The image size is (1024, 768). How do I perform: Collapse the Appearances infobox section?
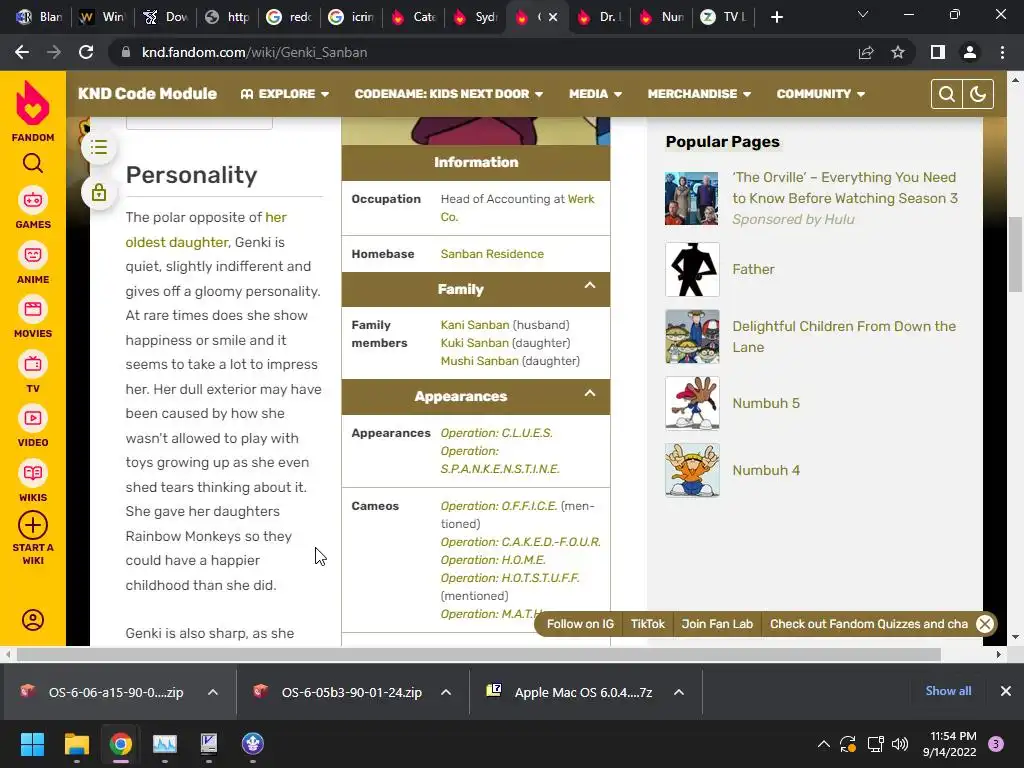(590, 393)
